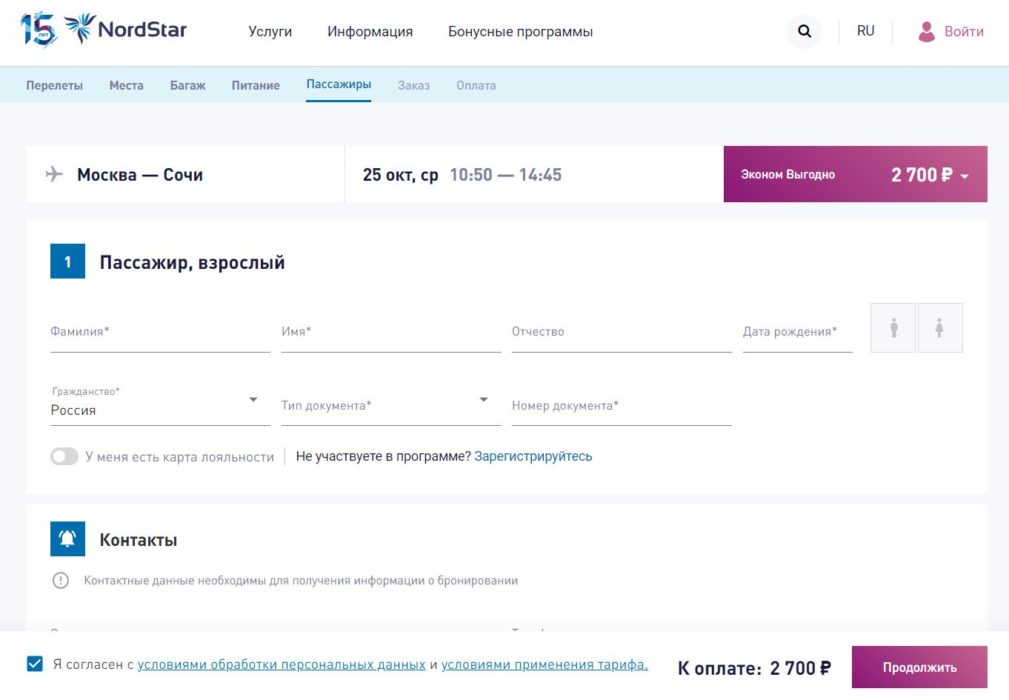The height and width of the screenshot is (700, 1009).
Task: Select male gender icon
Action: tap(894, 328)
